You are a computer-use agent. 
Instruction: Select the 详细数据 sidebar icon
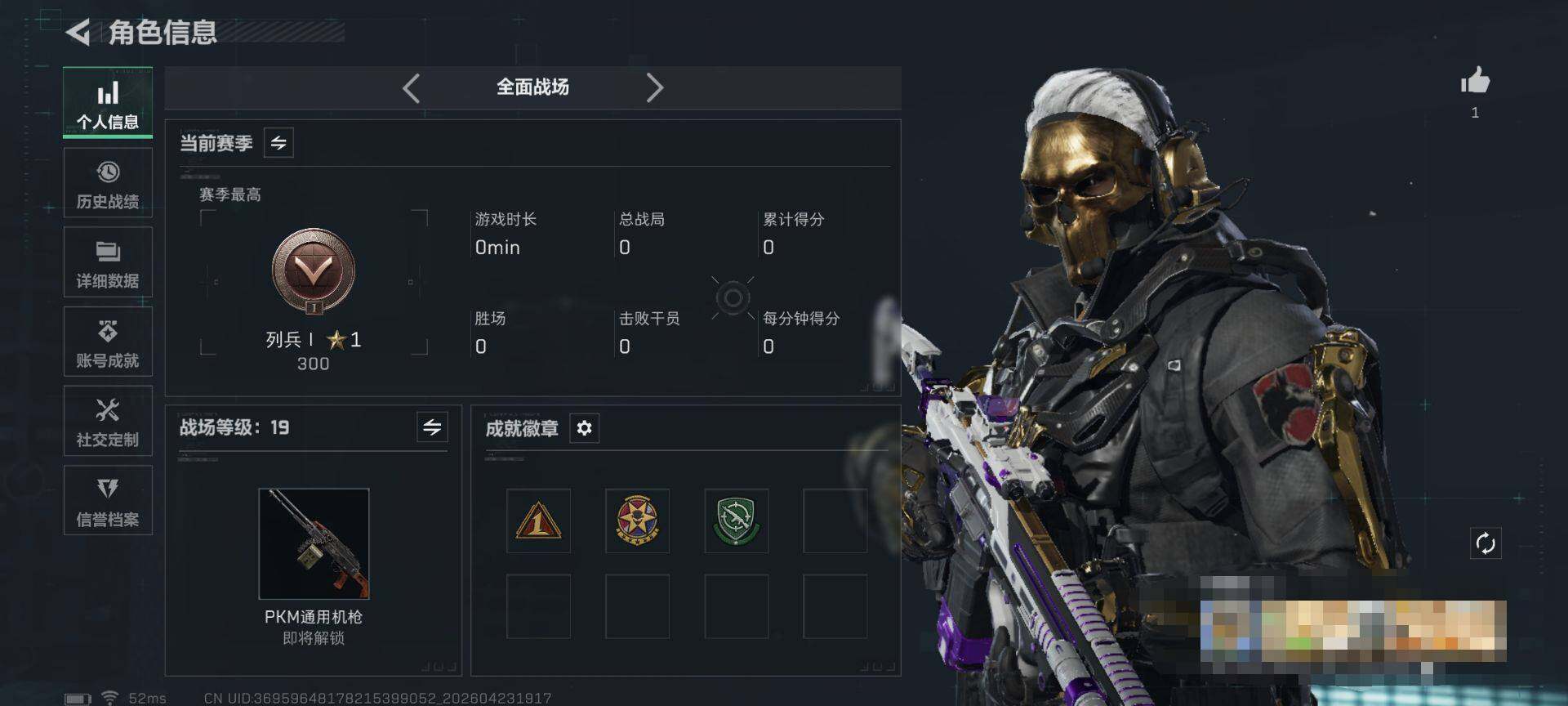pos(108,262)
